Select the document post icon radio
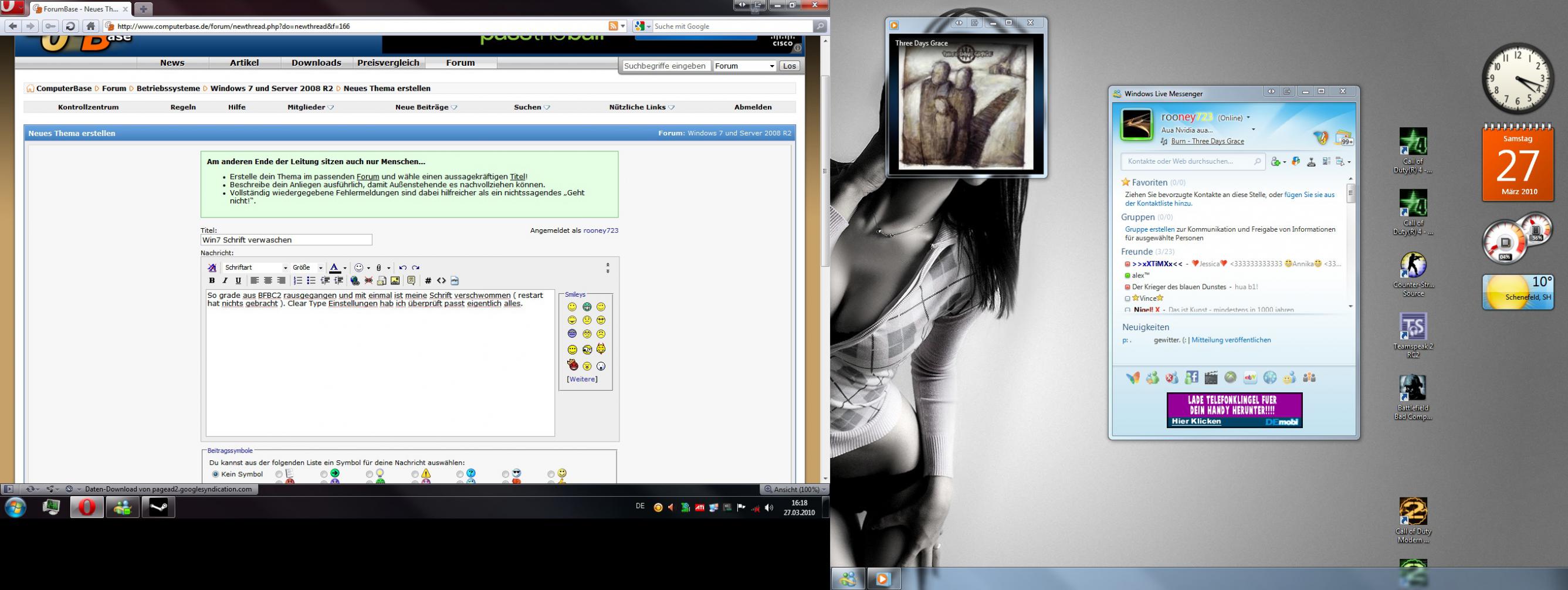 (279, 474)
